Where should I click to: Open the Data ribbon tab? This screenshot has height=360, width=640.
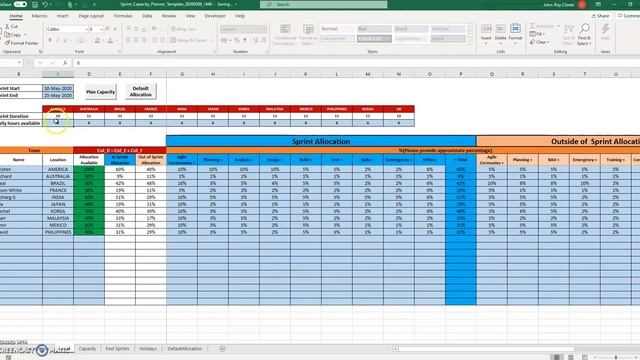point(147,16)
